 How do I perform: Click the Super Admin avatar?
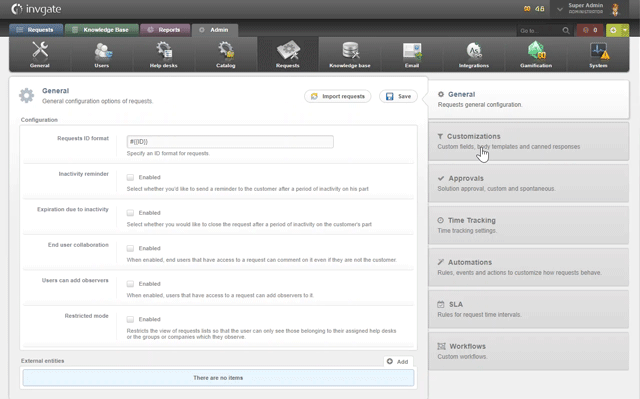[x=615, y=9]
